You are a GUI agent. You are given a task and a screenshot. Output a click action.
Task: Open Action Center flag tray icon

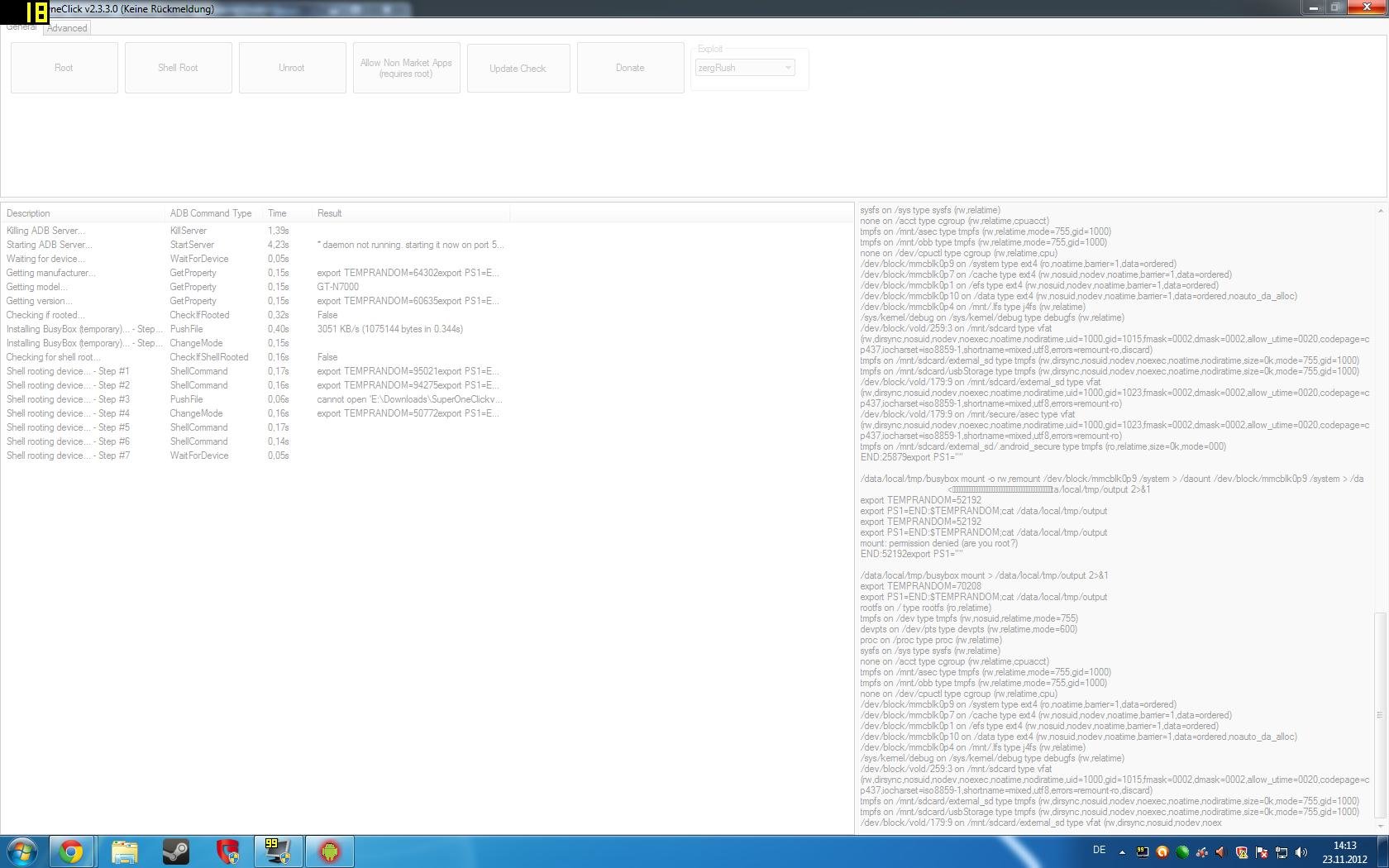coord(1262,851)
